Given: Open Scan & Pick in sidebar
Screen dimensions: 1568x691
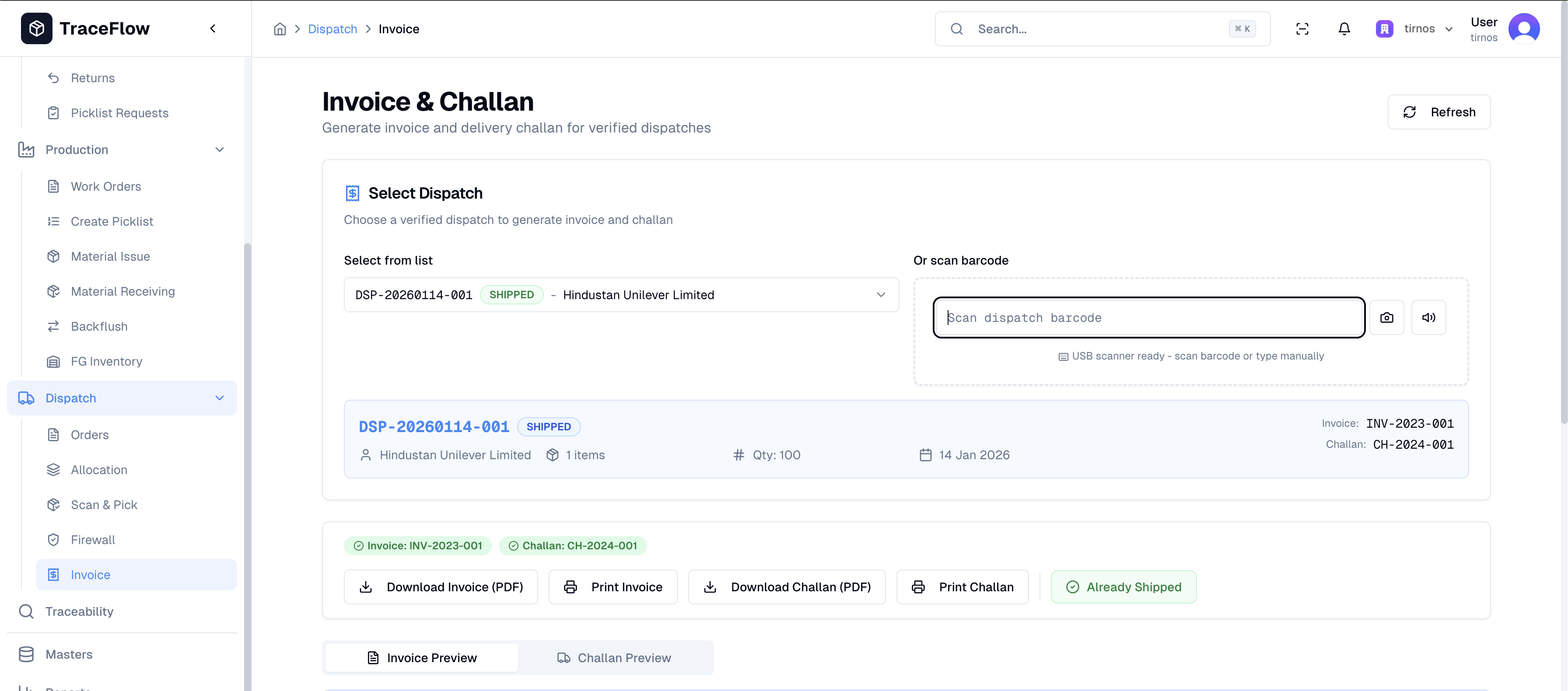Looking at the screenshot, I should point(104,505).
